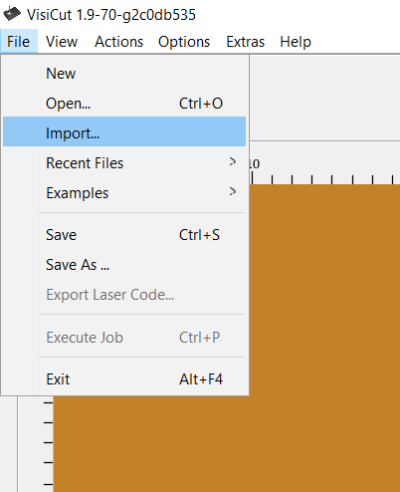
Task: Click the VisiCut app icon in title bar
Action: [x=12, y=14]
